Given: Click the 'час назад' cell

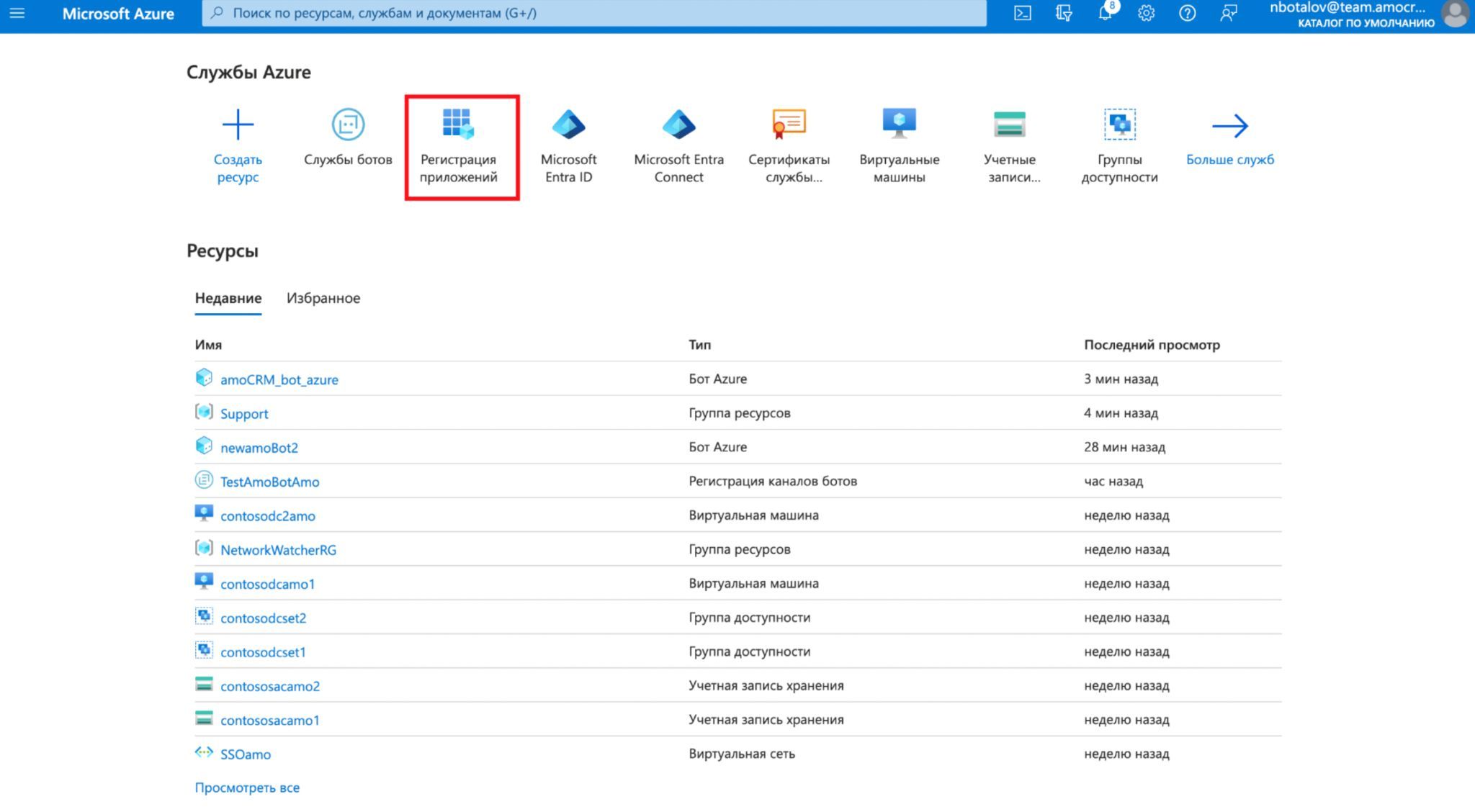Looking at the screenshot, I should [1113, 481].
